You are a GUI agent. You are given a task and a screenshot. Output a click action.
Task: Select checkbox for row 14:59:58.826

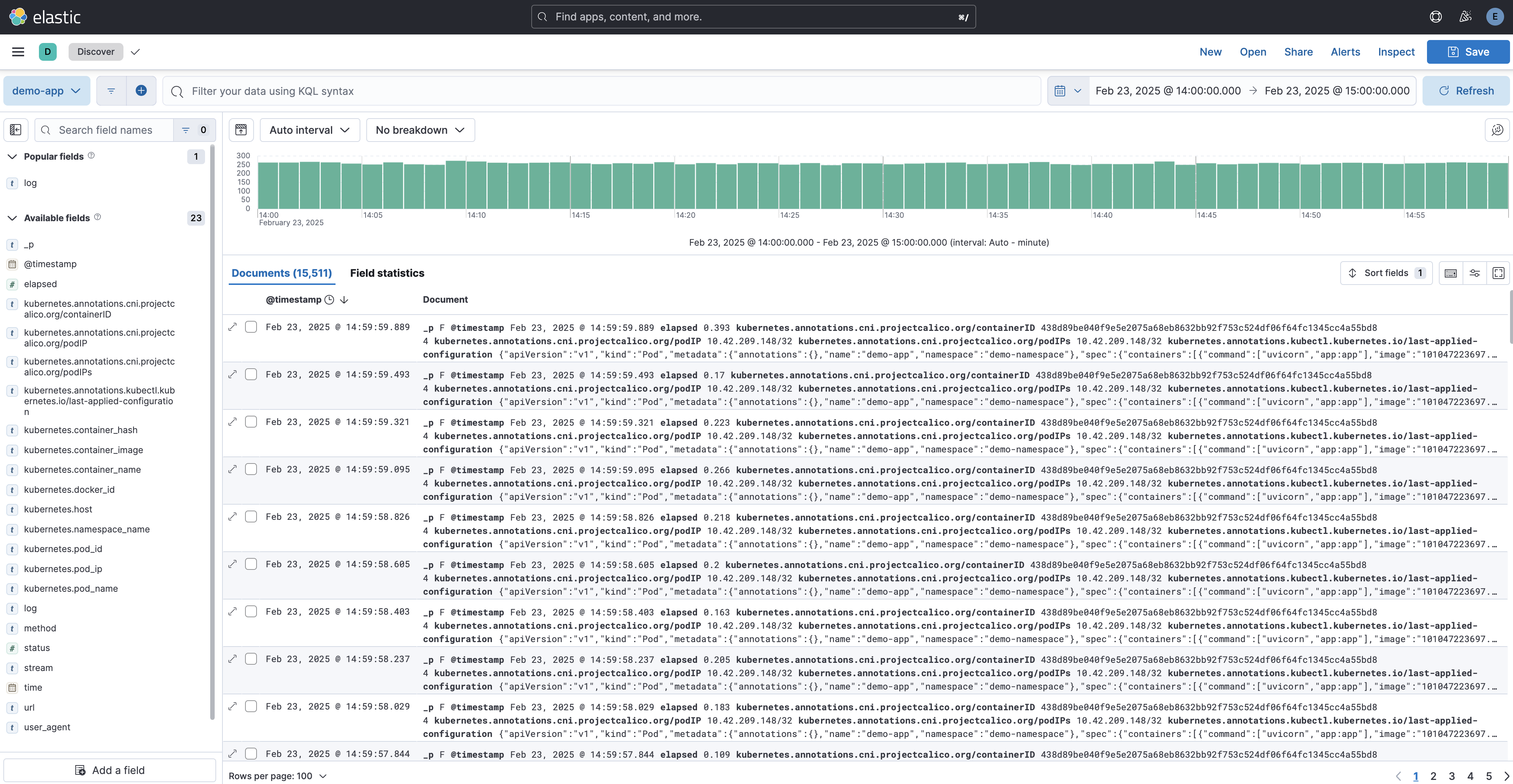coord(251,516)
